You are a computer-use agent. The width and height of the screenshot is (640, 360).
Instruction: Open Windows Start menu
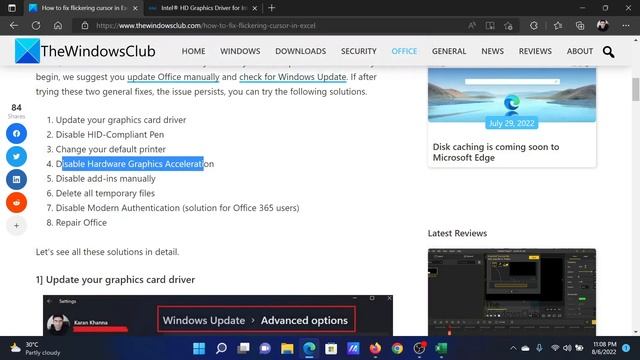click(x=199, y=348)
